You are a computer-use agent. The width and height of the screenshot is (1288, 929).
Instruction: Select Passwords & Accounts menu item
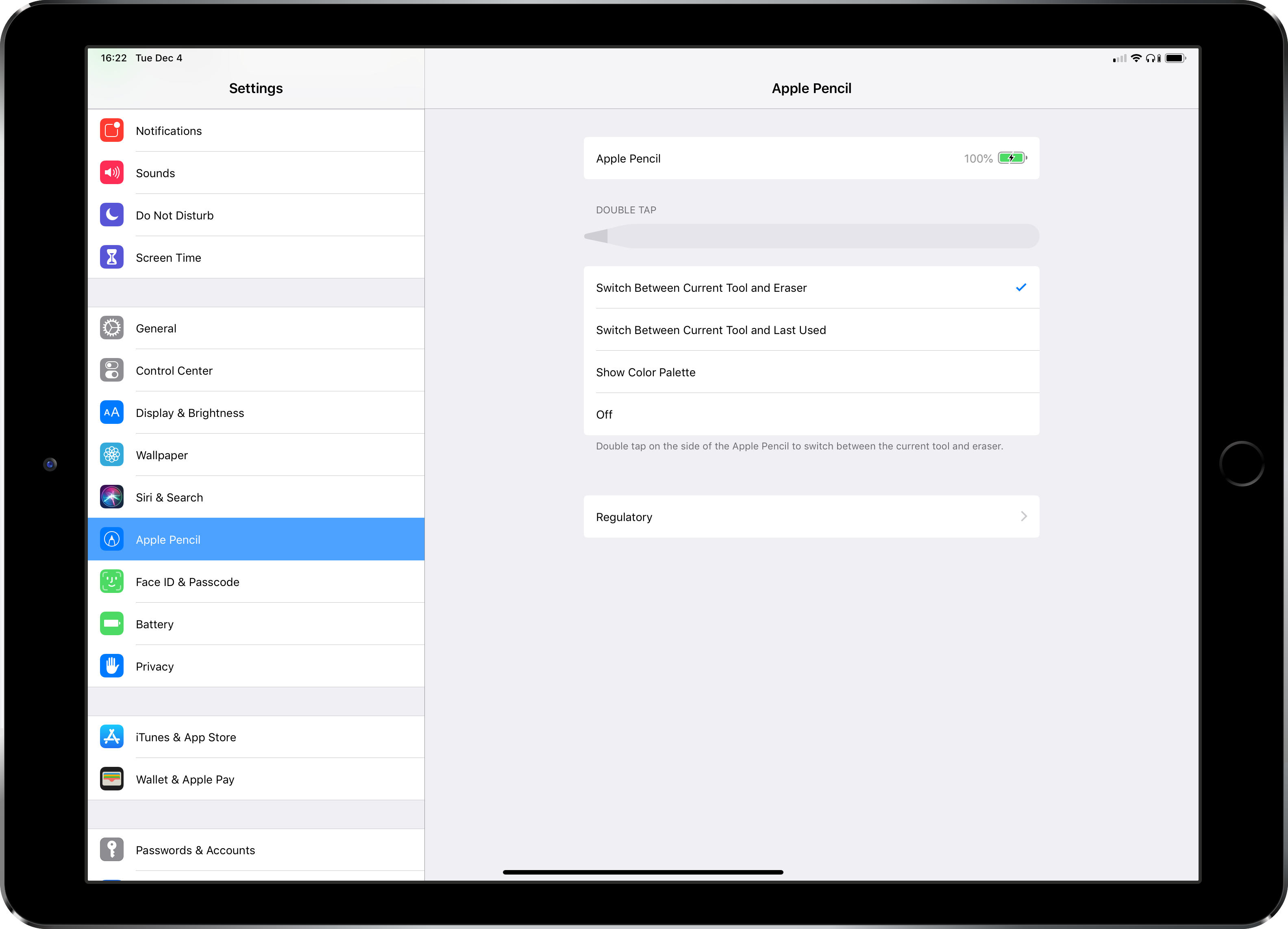(255, 850)
